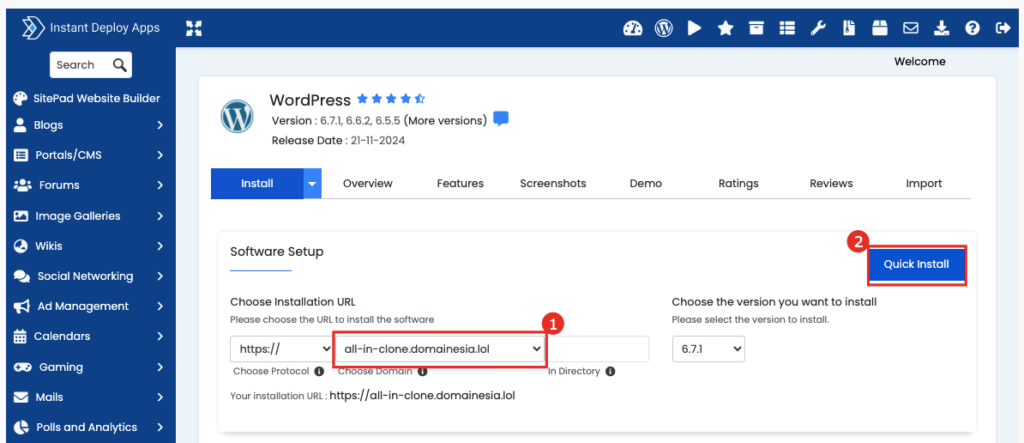
Task: Focus the sidebar Search field
Action: click(x=91, y=65)
